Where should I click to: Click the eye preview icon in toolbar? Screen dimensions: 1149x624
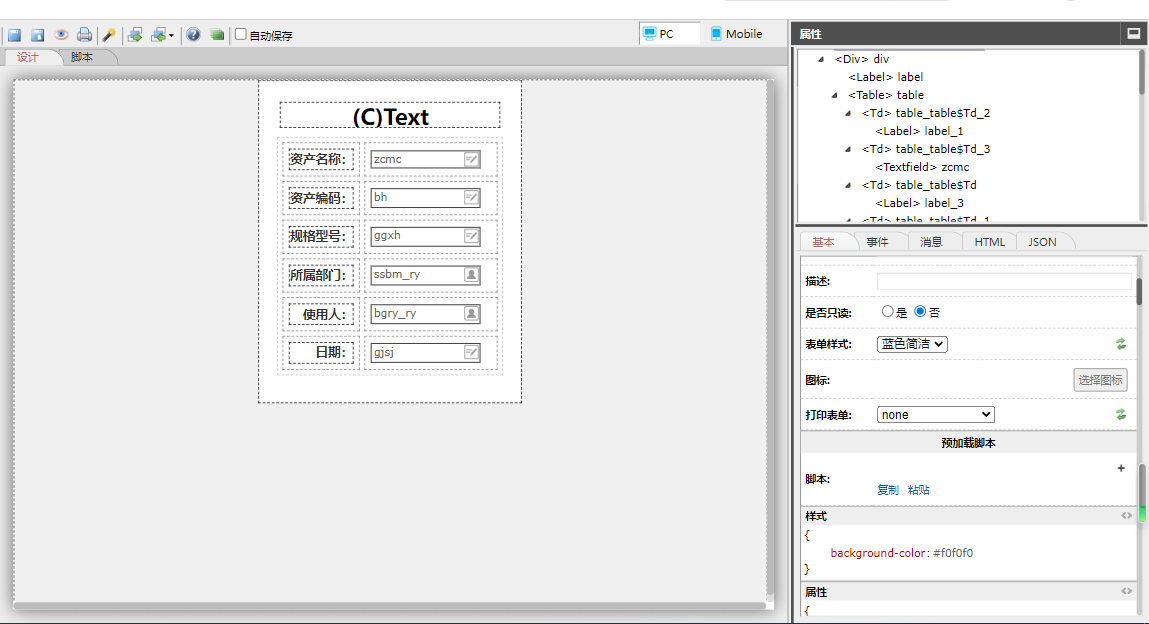[61, 35]
